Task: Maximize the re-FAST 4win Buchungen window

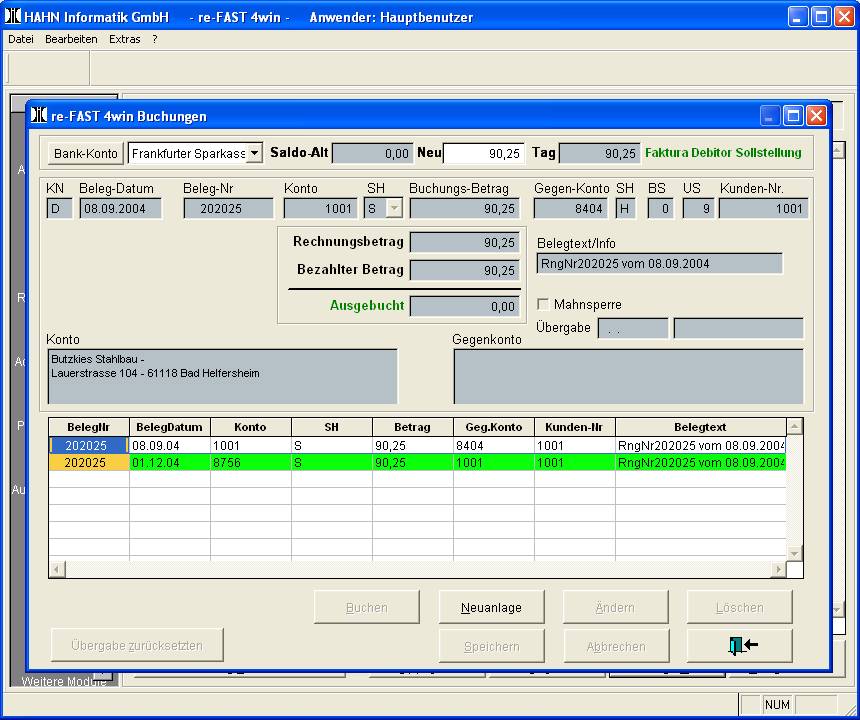Action: 793,116
